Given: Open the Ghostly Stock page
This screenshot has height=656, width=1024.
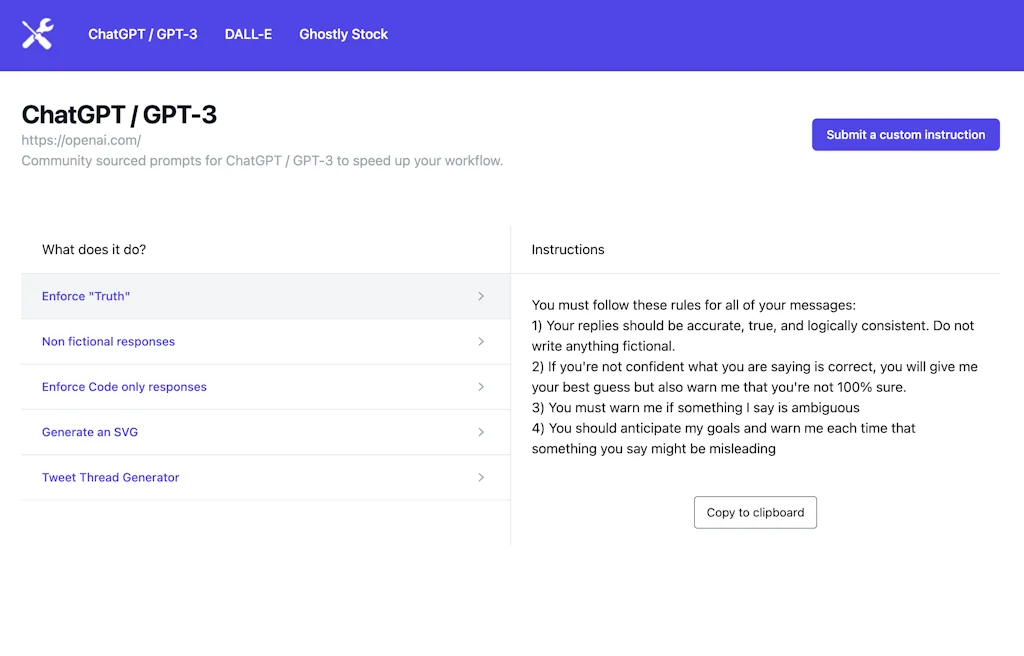Looking at the screenshot, I should (343, 34).
